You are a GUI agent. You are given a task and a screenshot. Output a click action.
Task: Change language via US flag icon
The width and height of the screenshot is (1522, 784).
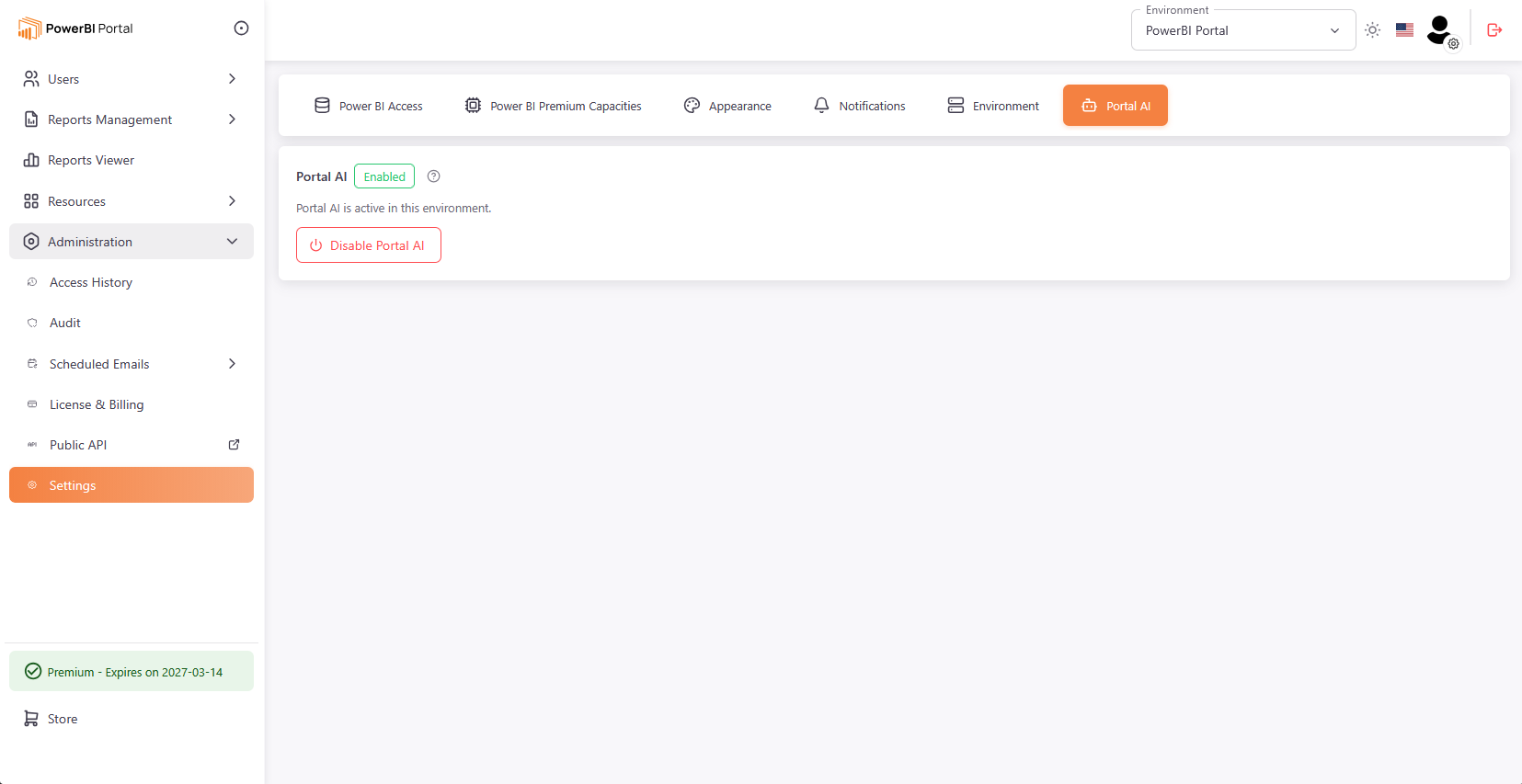tap(1405, 30)
